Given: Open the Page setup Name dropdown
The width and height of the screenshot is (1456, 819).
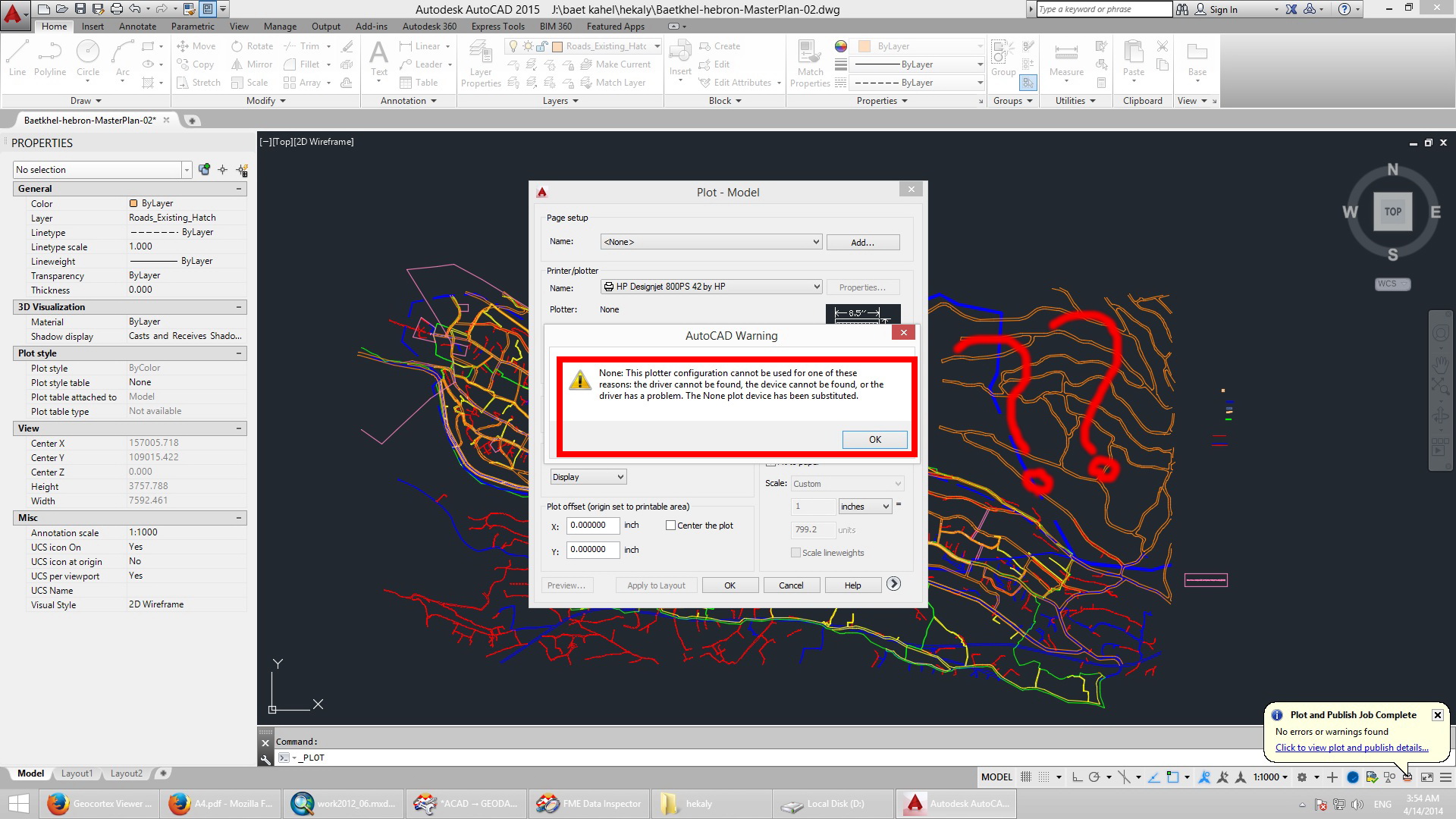Looking at the screenshot, I should tap(711, 242).
